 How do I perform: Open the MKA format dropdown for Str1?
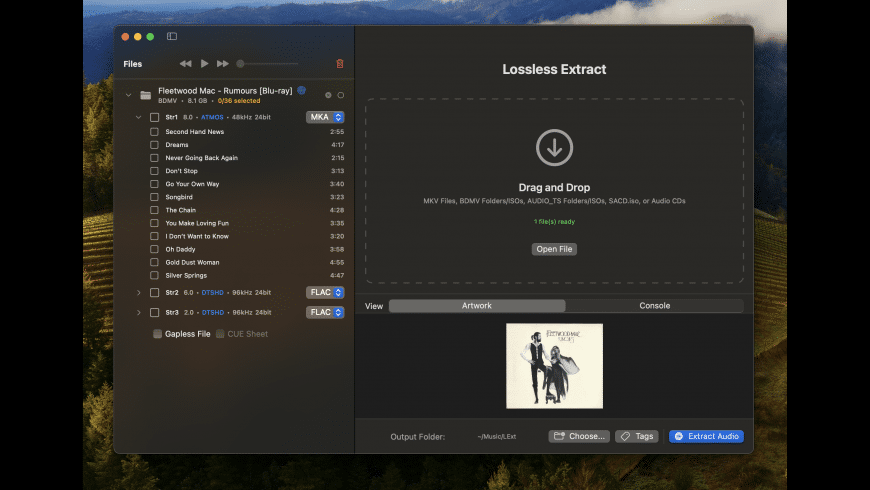point(325,117)
